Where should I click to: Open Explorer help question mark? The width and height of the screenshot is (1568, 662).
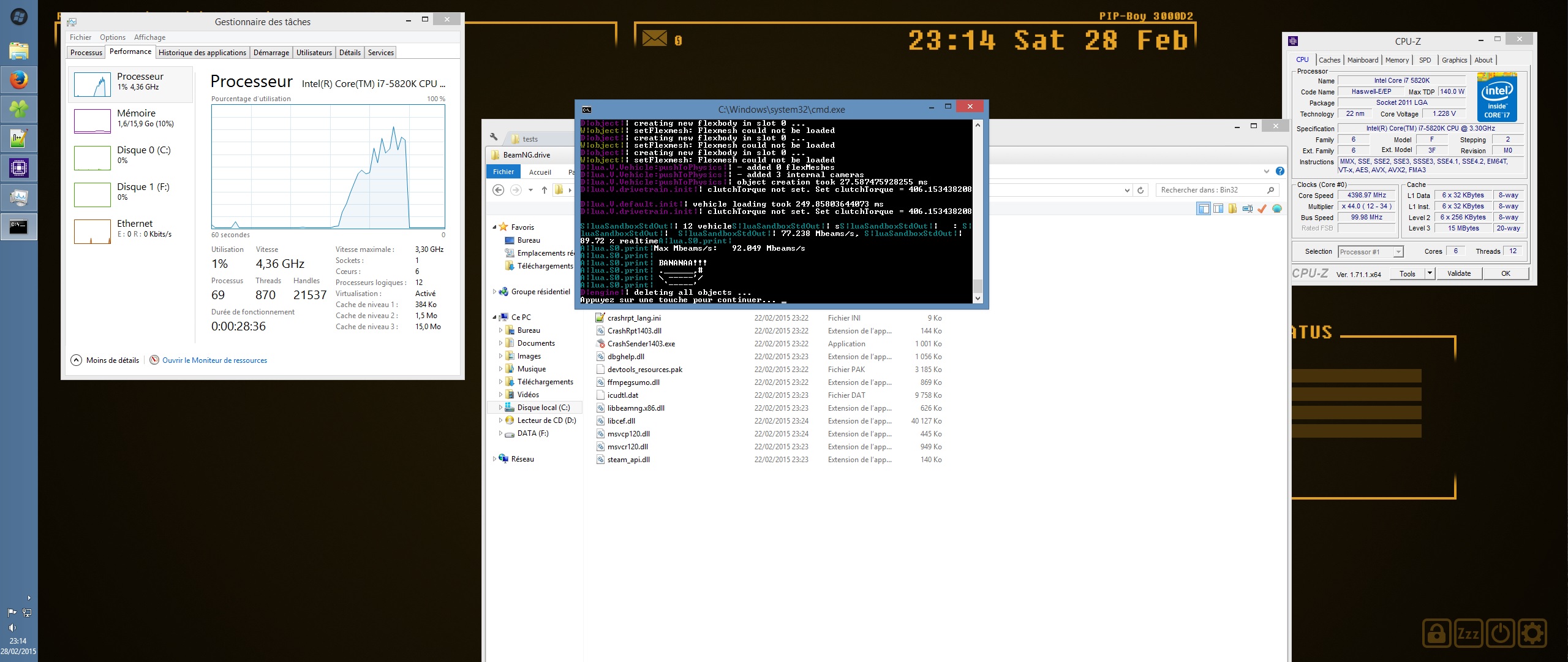pos(1280,172)
